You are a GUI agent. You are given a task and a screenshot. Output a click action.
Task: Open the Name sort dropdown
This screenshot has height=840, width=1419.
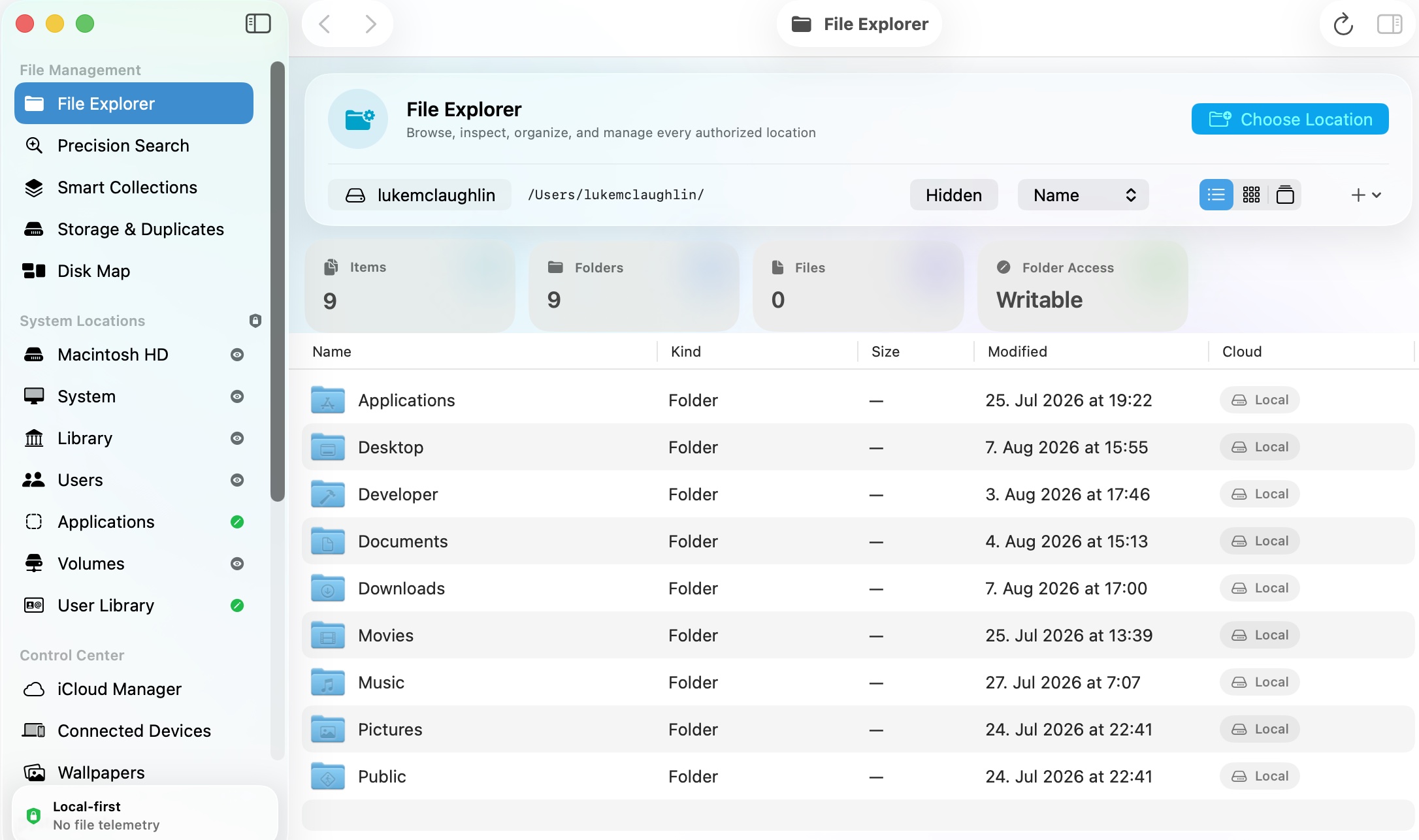[x=1083, y=195]
